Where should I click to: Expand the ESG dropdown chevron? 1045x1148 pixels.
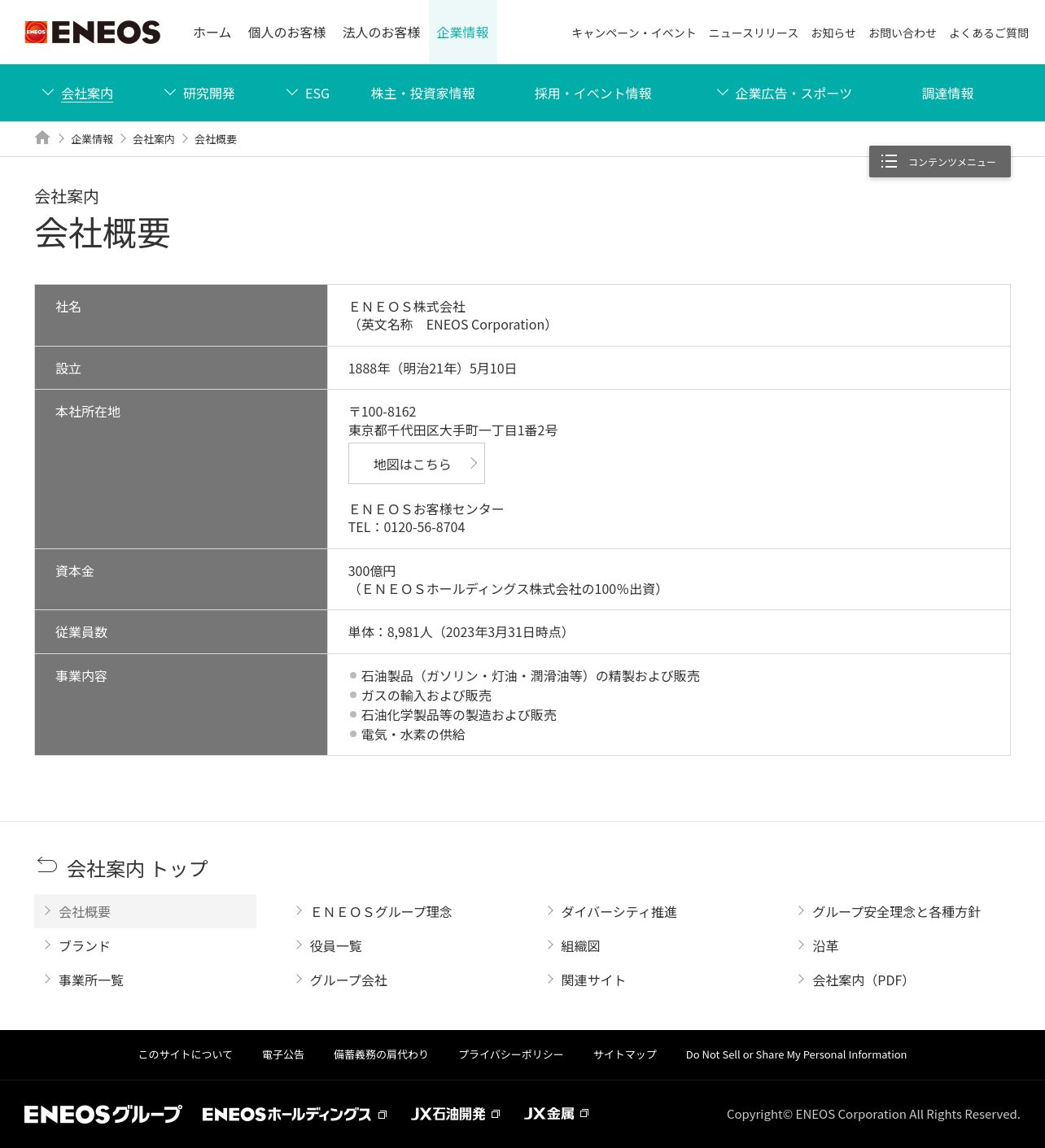(x=292, y=93)
